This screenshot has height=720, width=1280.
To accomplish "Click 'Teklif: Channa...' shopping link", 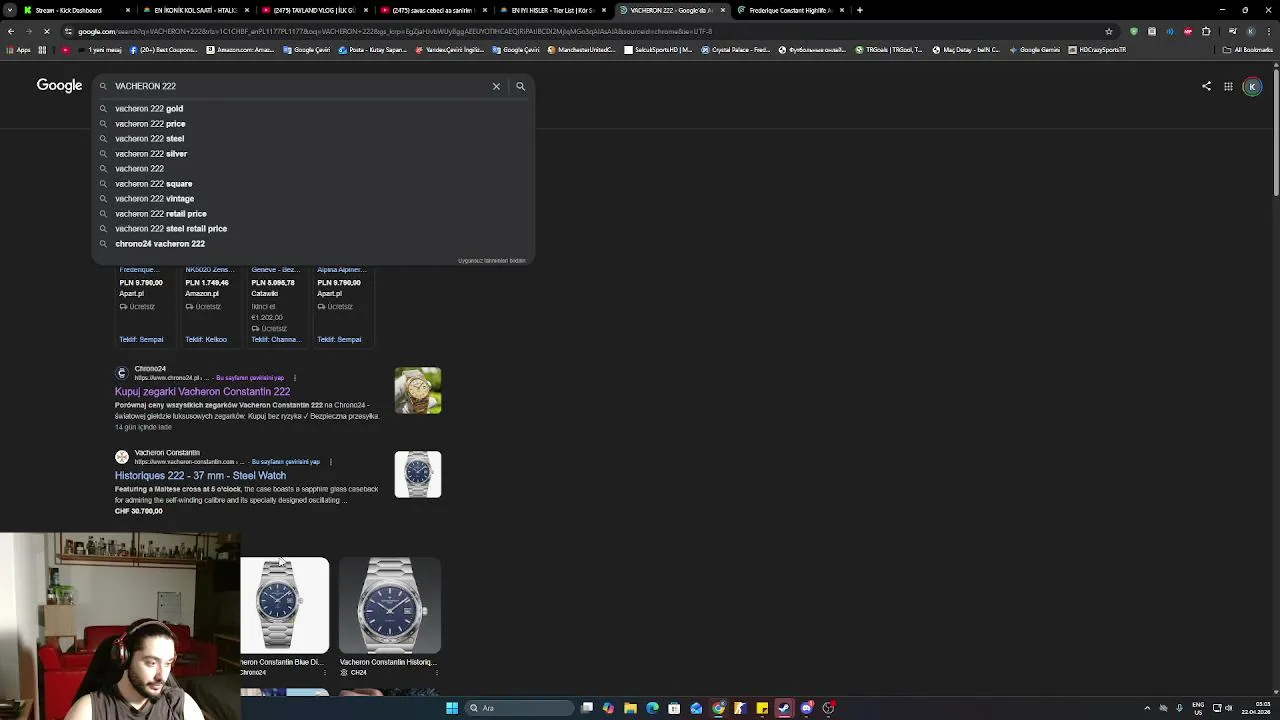I will point(275,339).
